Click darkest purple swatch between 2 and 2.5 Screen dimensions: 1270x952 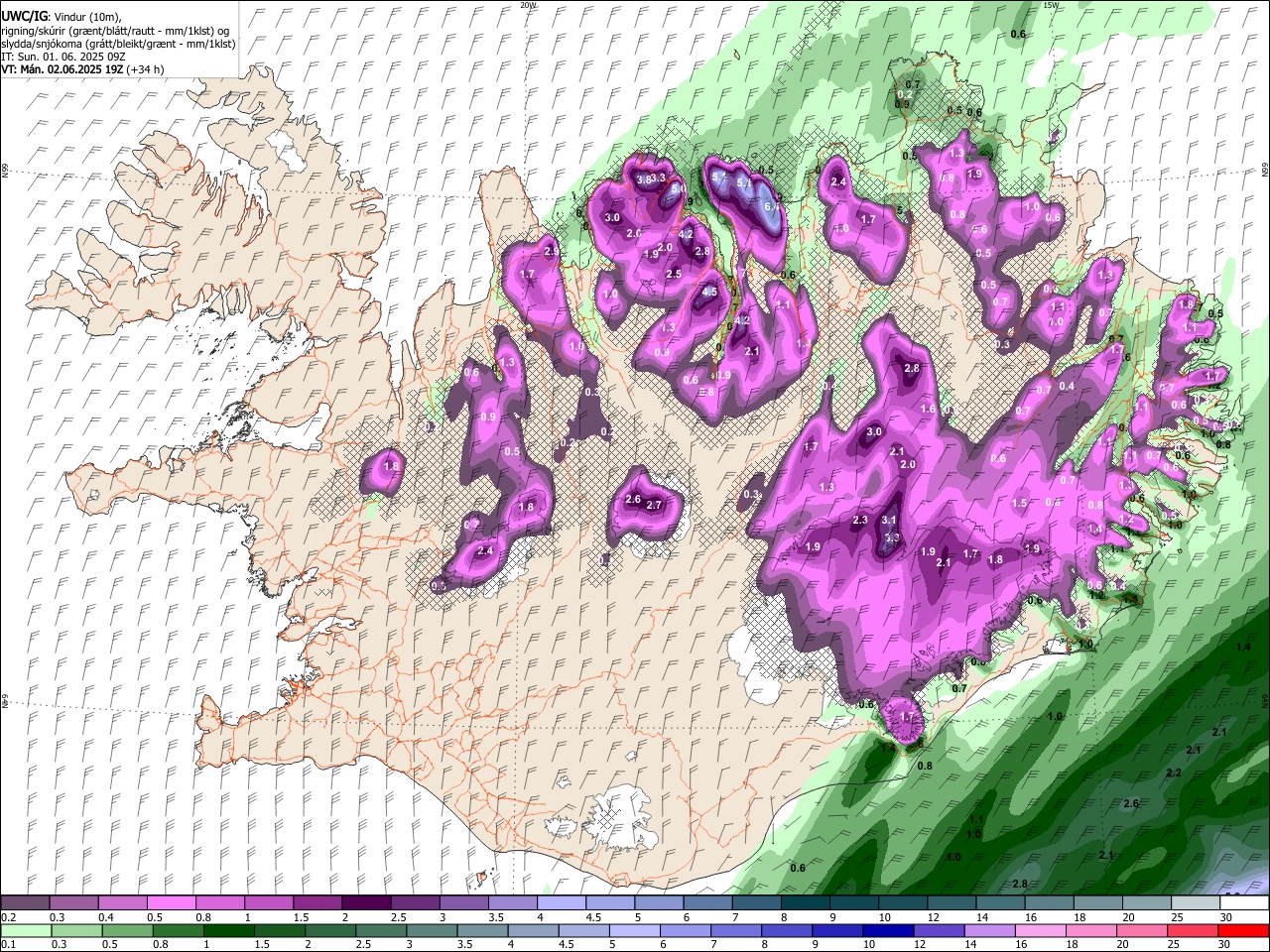click(365, 903)
